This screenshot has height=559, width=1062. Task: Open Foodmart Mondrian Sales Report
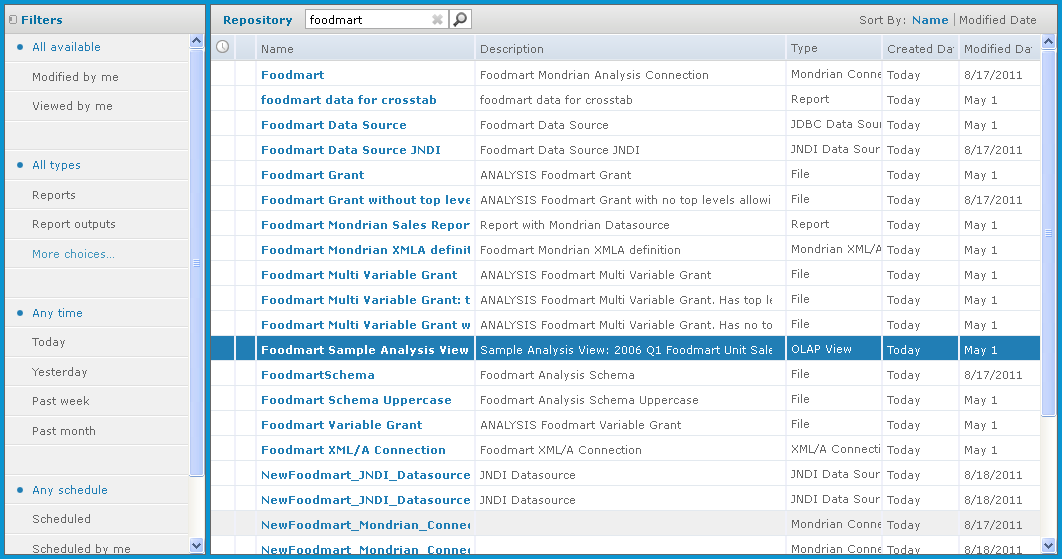(366, 225)
